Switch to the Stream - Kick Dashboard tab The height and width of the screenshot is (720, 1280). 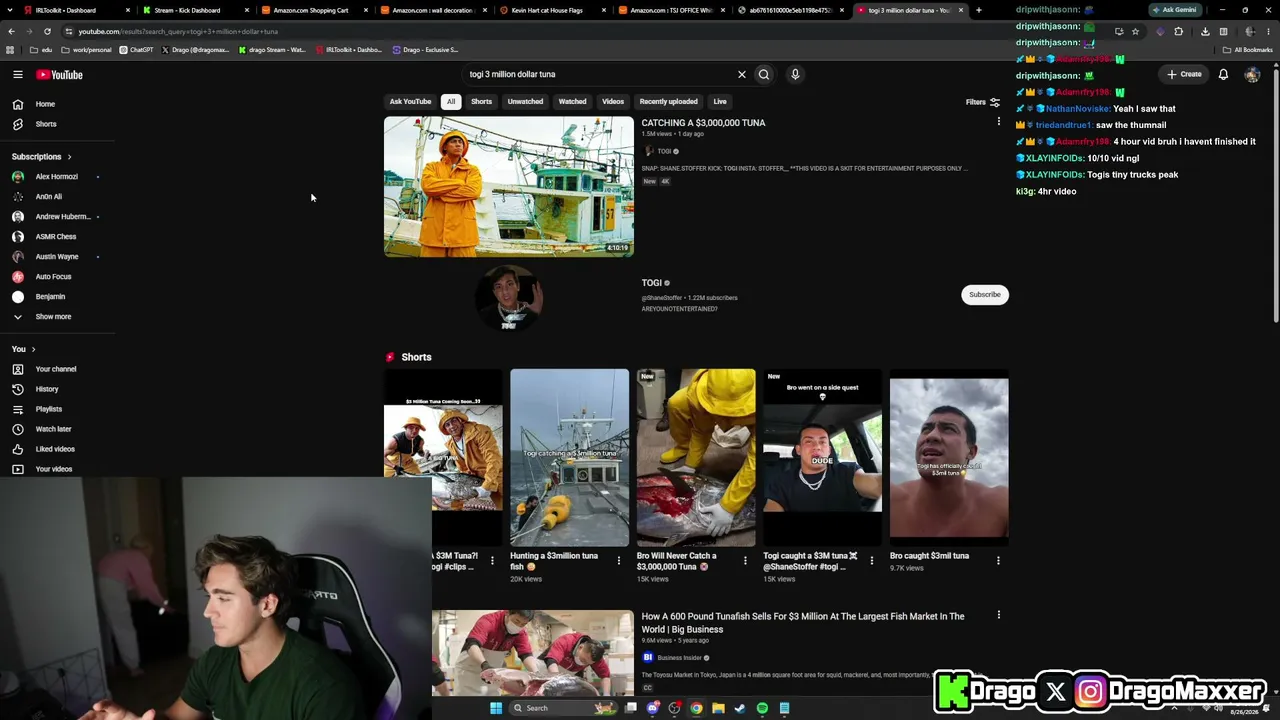click(x=195, y=10)
